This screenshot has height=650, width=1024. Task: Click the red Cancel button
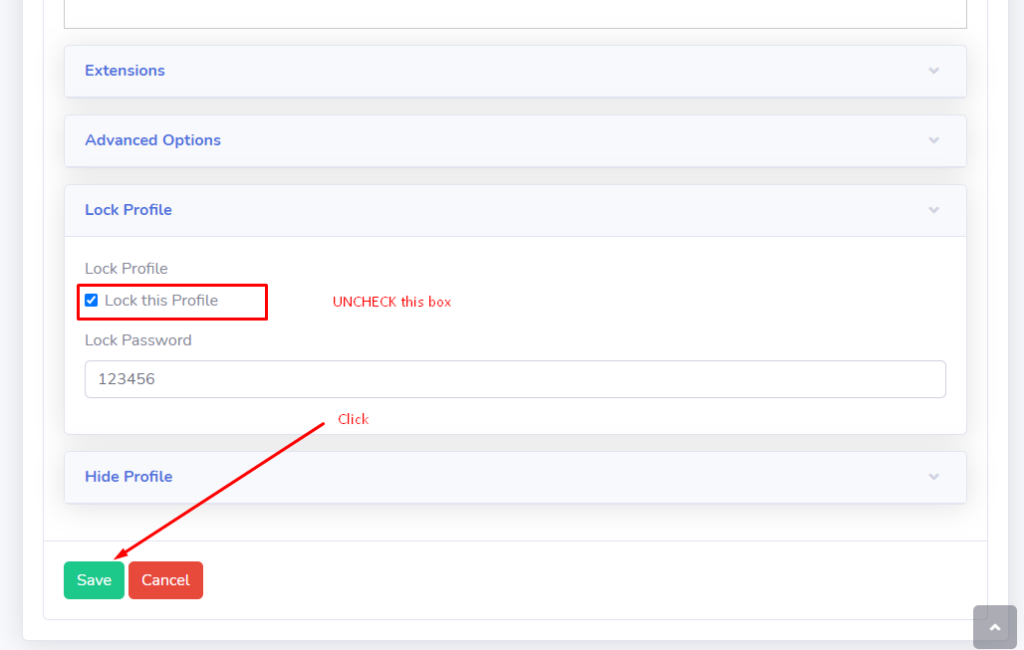166,580
